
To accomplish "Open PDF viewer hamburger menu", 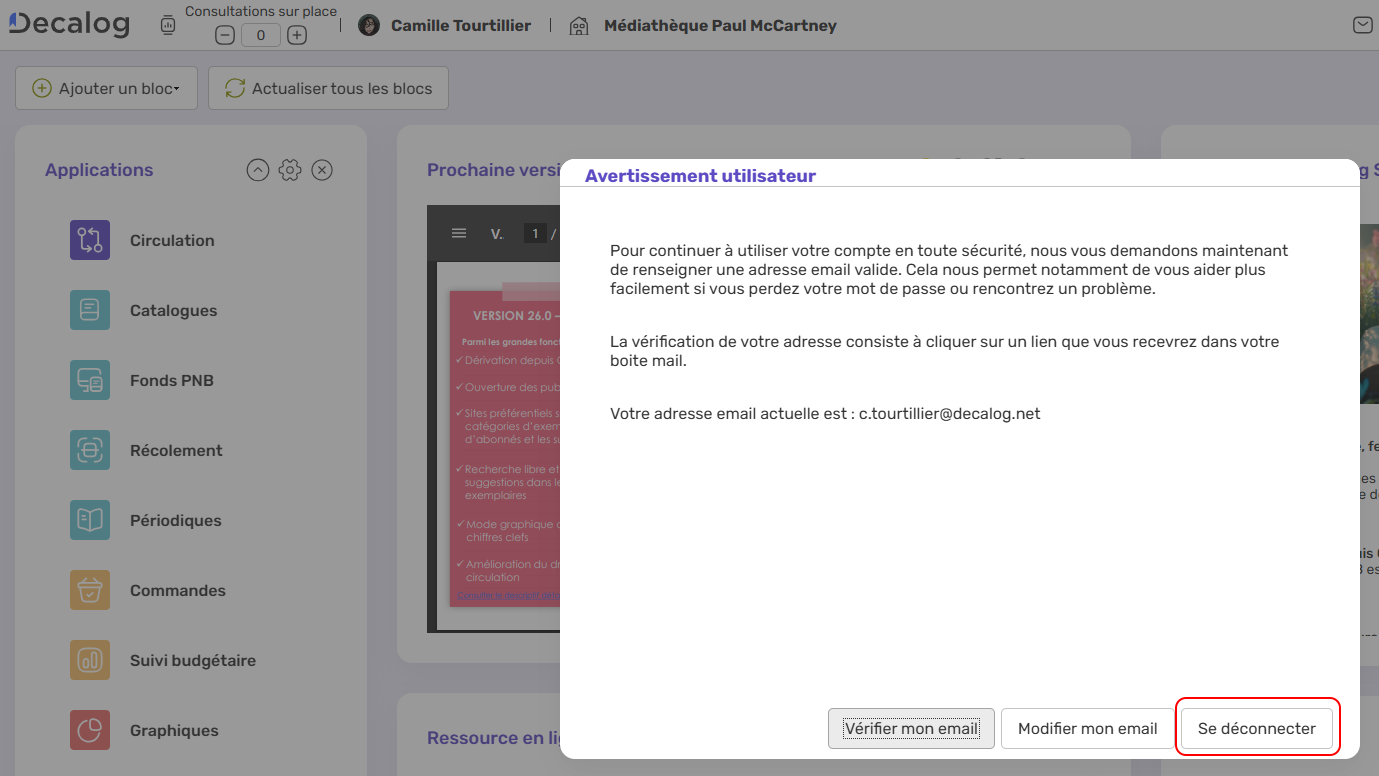I will [x=459, y=233].
